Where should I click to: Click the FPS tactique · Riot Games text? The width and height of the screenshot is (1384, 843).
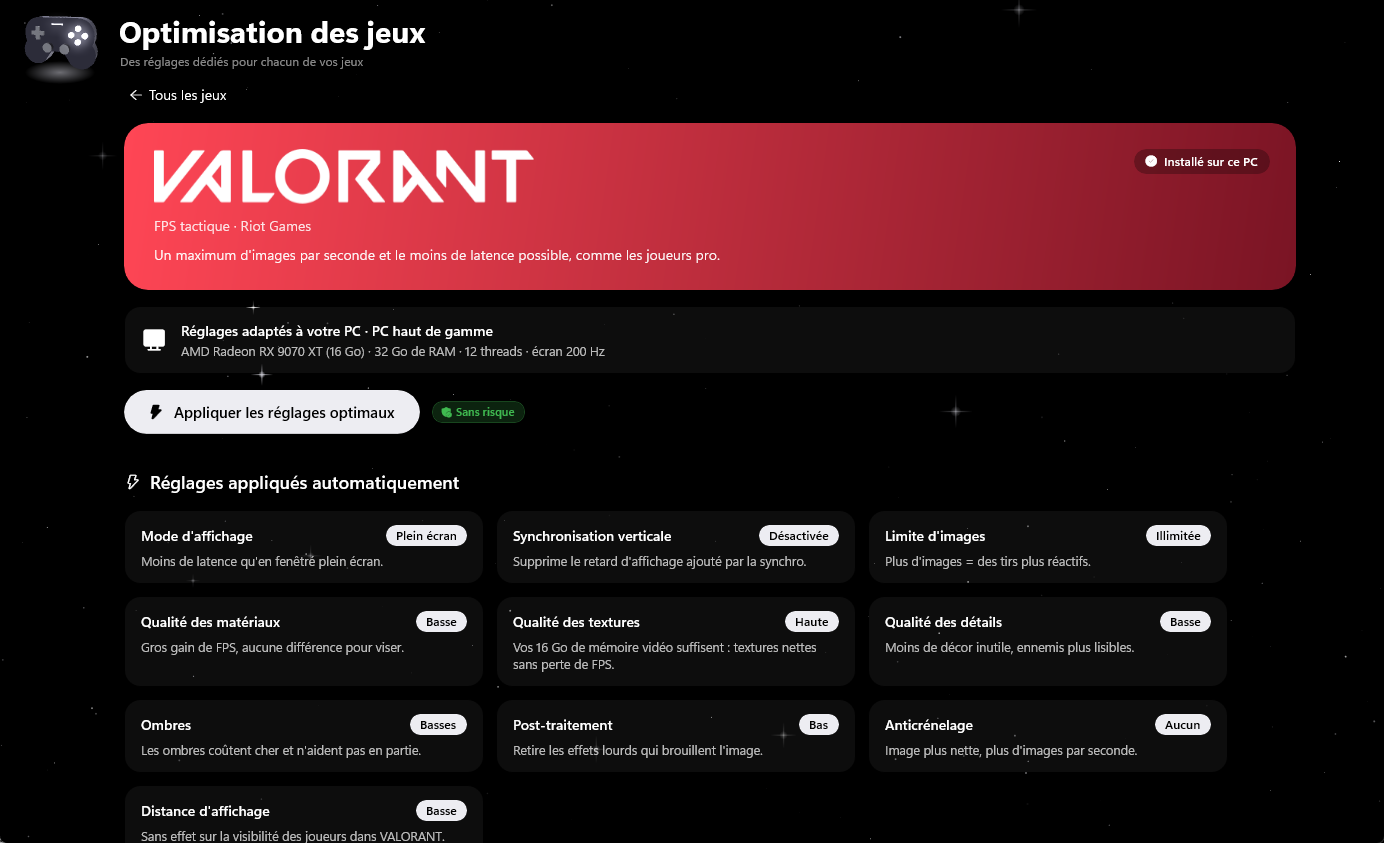233,227
